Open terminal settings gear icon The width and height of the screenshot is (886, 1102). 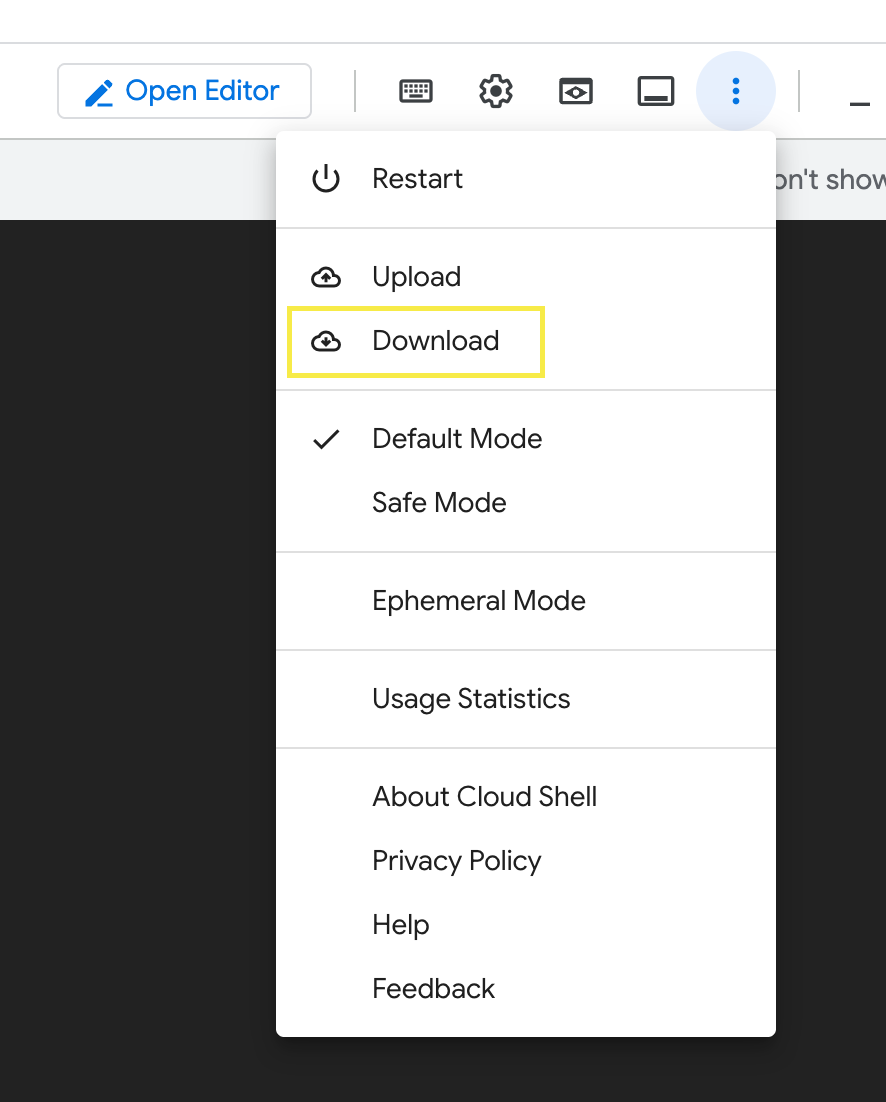pos(496,91)
